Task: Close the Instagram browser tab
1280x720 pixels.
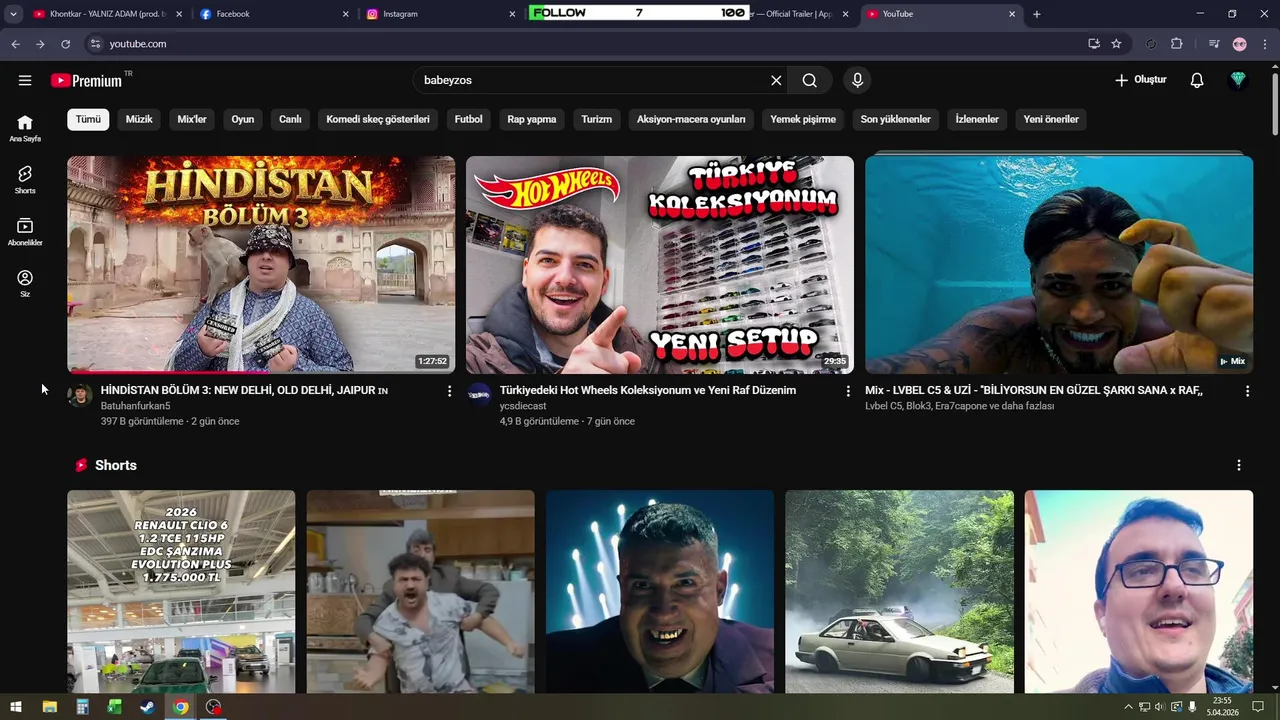Action: coord(513,14)
